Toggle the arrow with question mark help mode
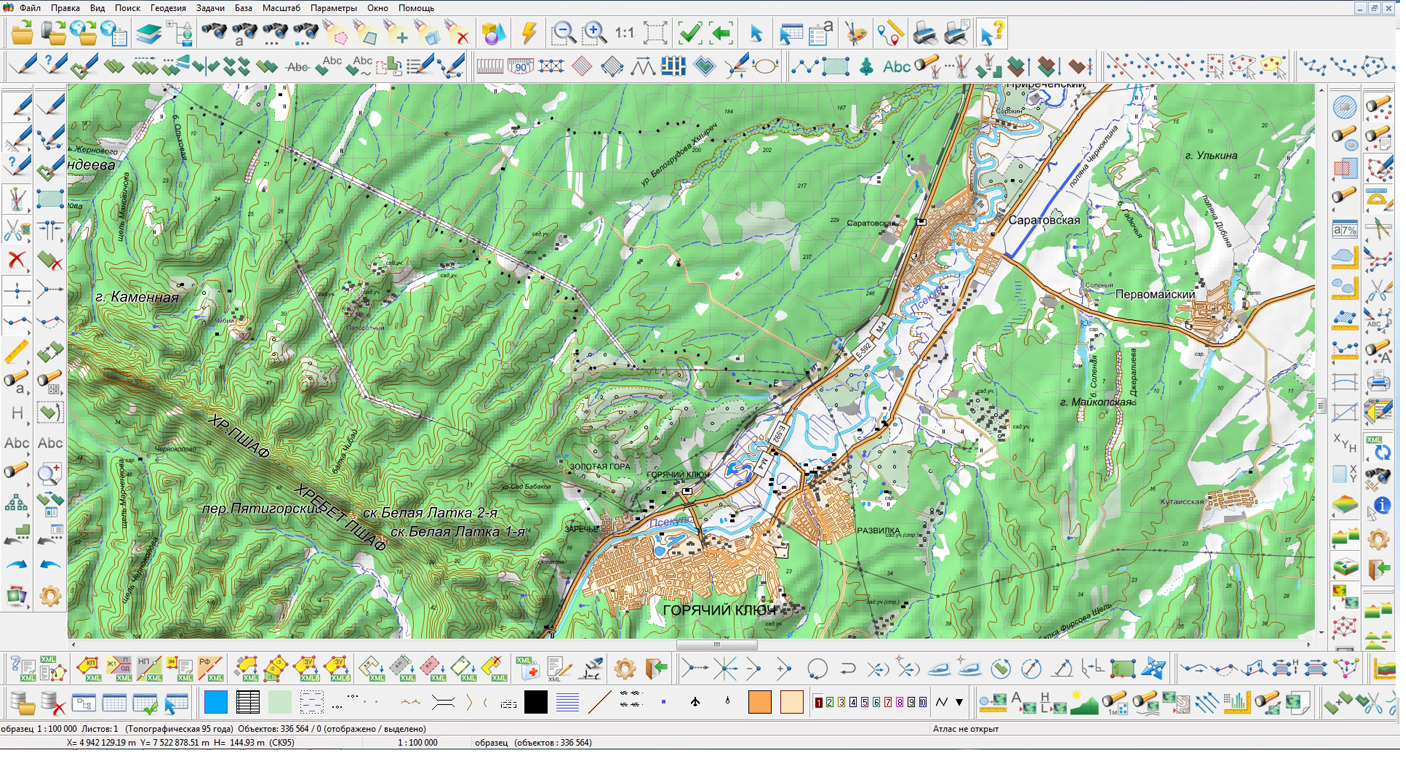1406x757 pixels. pos(990,33)
